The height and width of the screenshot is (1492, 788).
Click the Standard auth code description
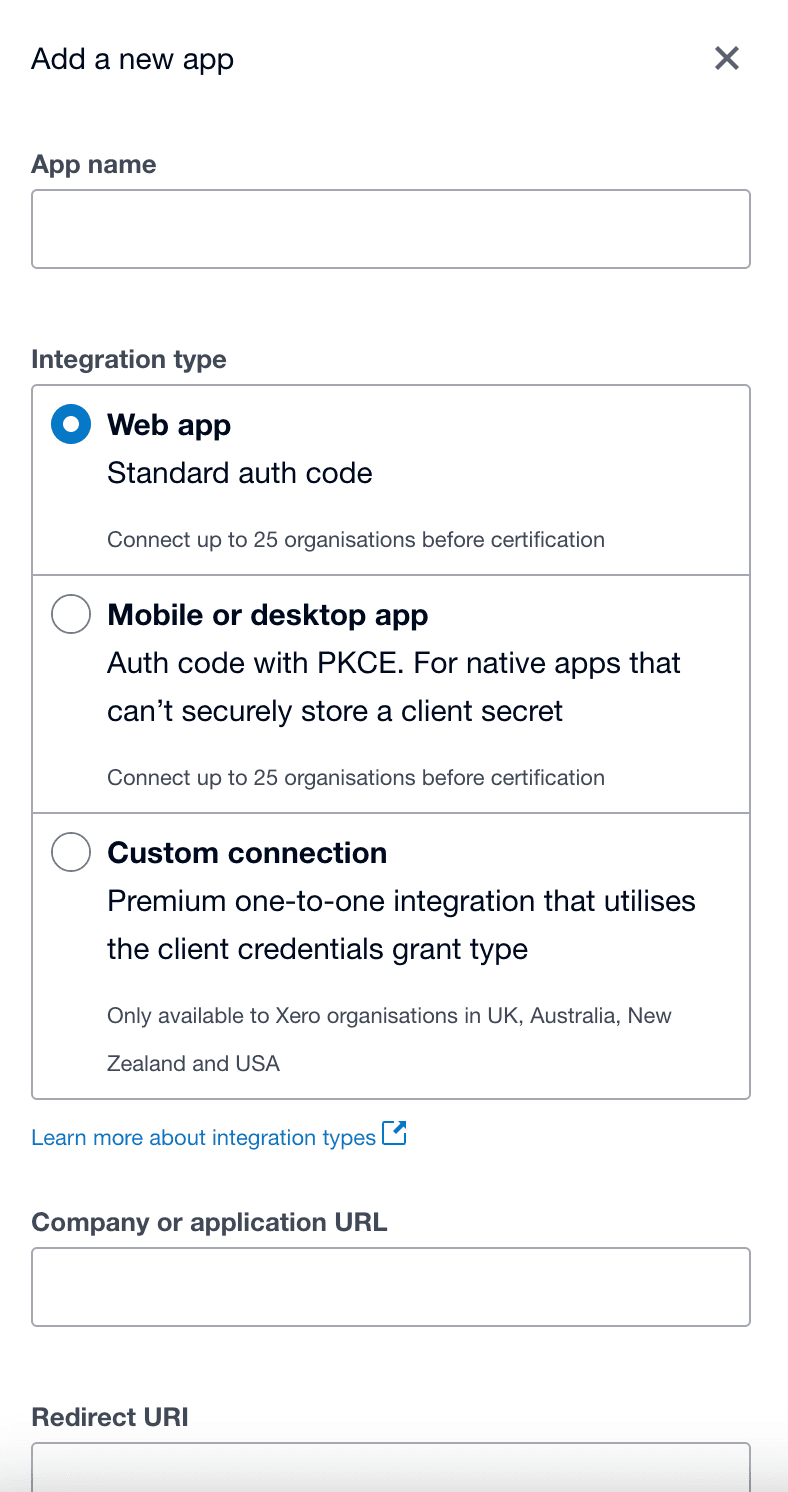click(239, 472)
